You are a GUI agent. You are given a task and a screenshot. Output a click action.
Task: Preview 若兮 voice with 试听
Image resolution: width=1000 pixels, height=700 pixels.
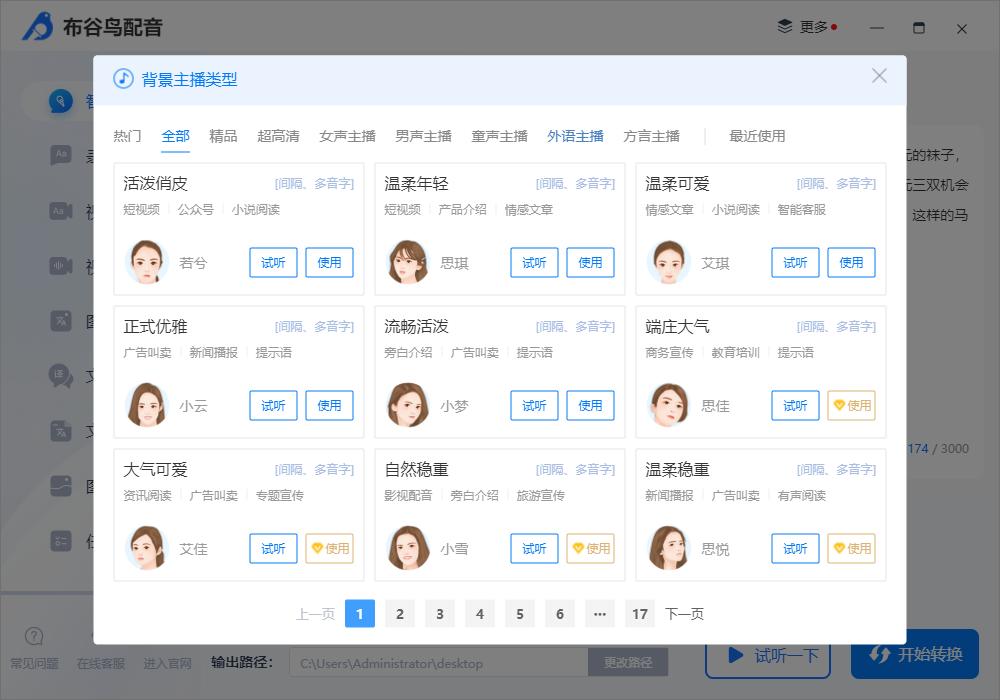coord(273,263)
